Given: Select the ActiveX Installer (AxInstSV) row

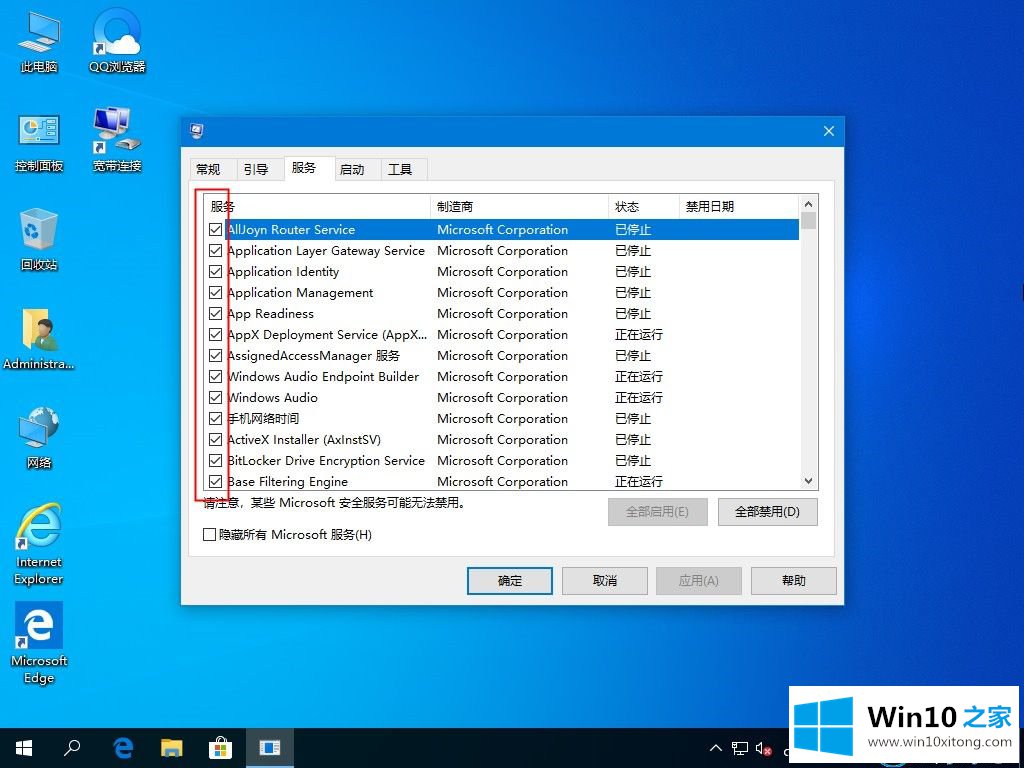Looking at the screenshot, I should (x=502, y=440).
